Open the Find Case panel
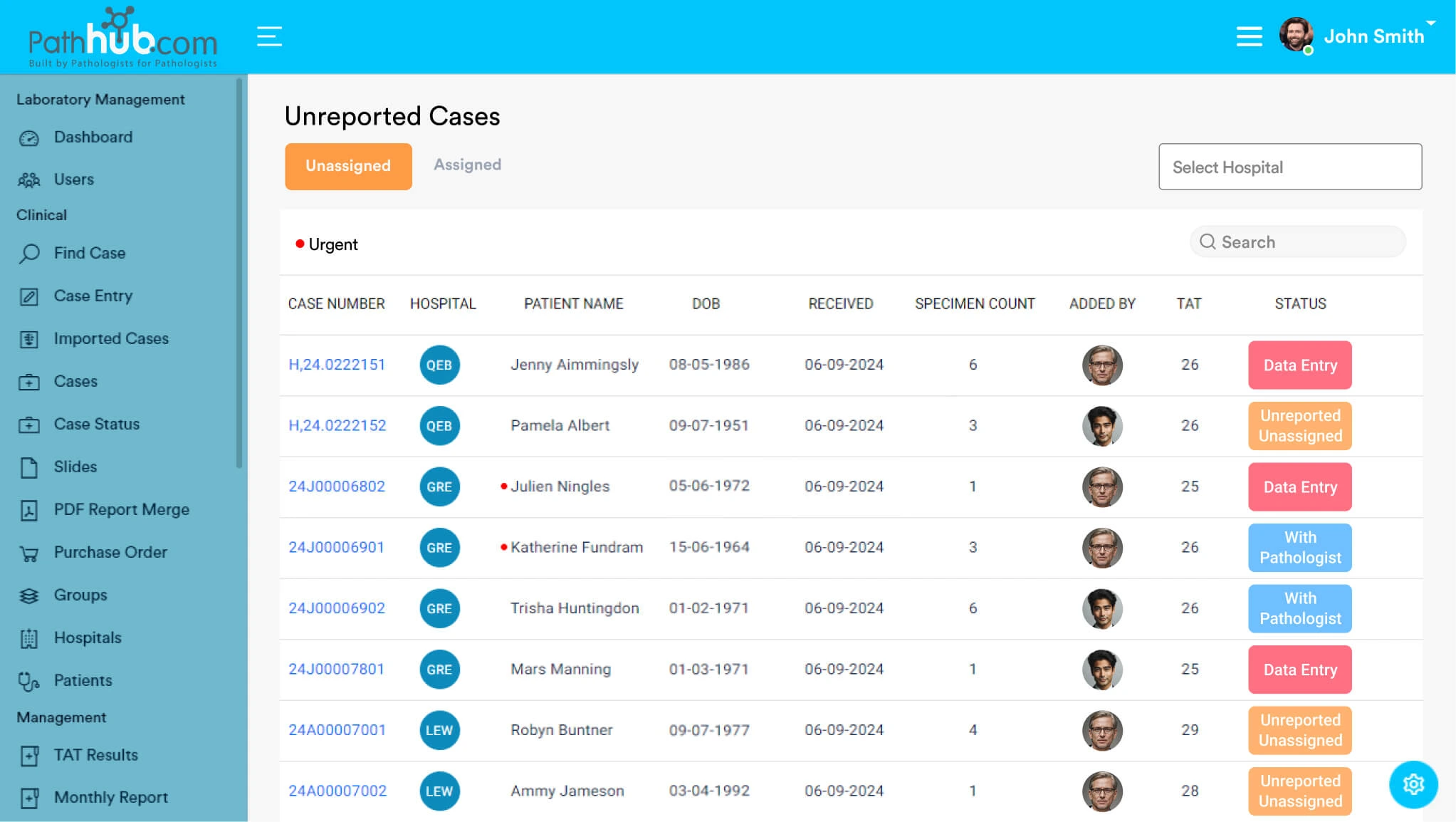The width and height of the screenshot is (1456, 822). click(x=88, y=252)
